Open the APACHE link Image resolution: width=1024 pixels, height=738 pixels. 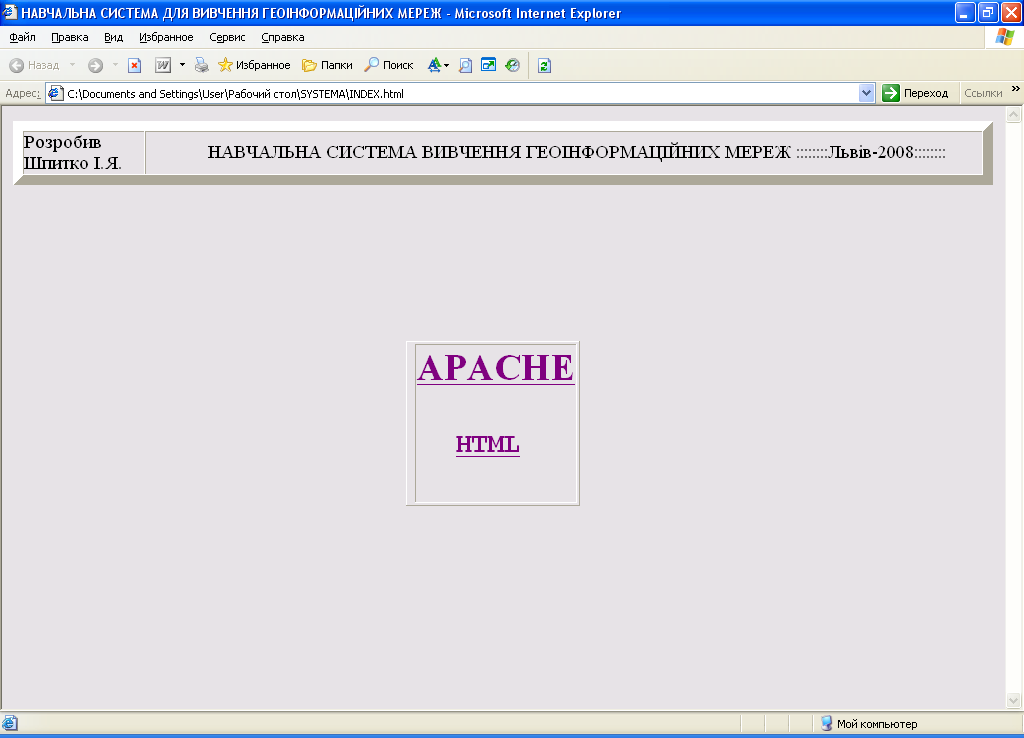pos(496,368)
